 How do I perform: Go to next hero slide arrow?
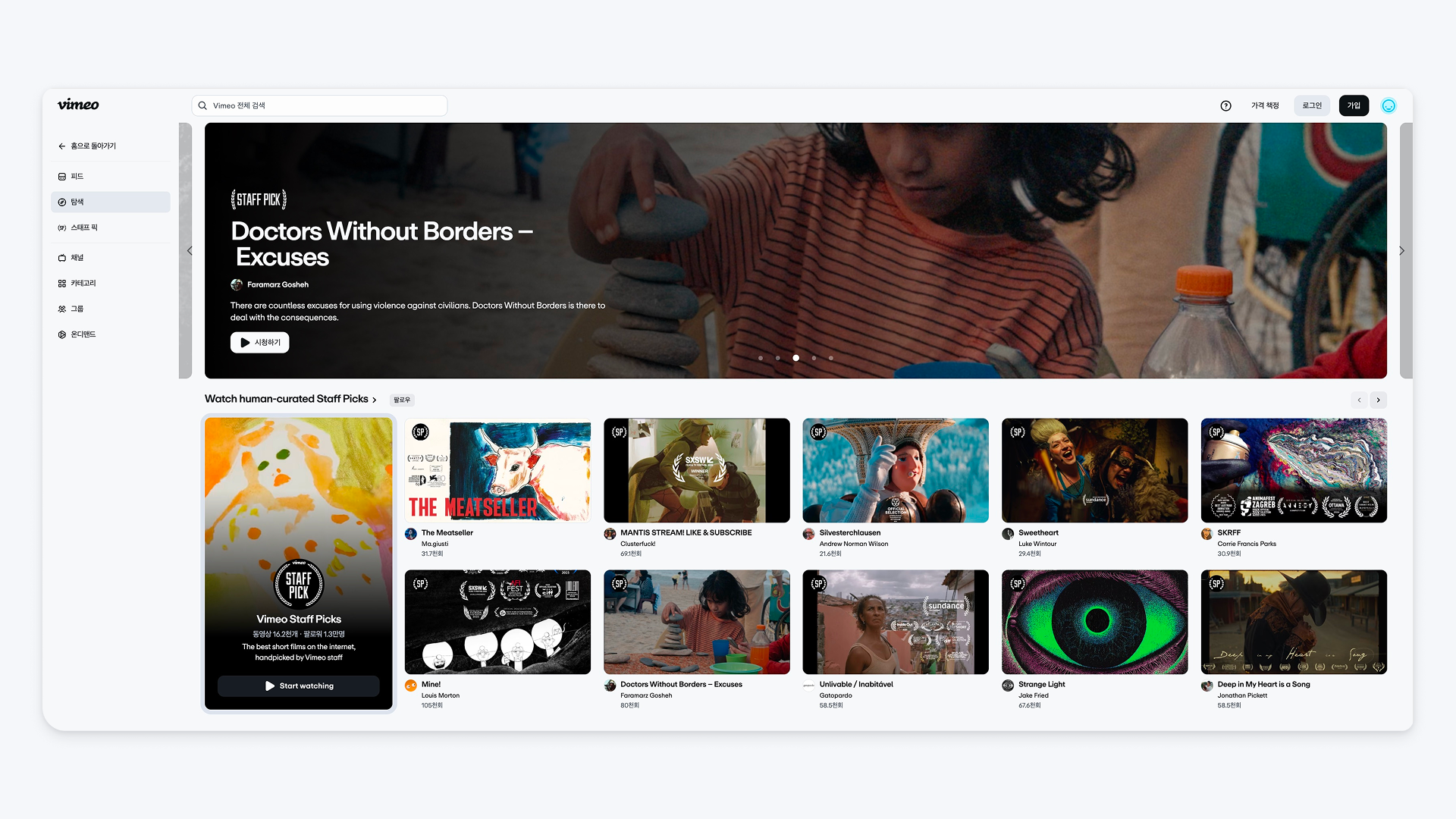pyautogui.click(x=1401, y=251)
